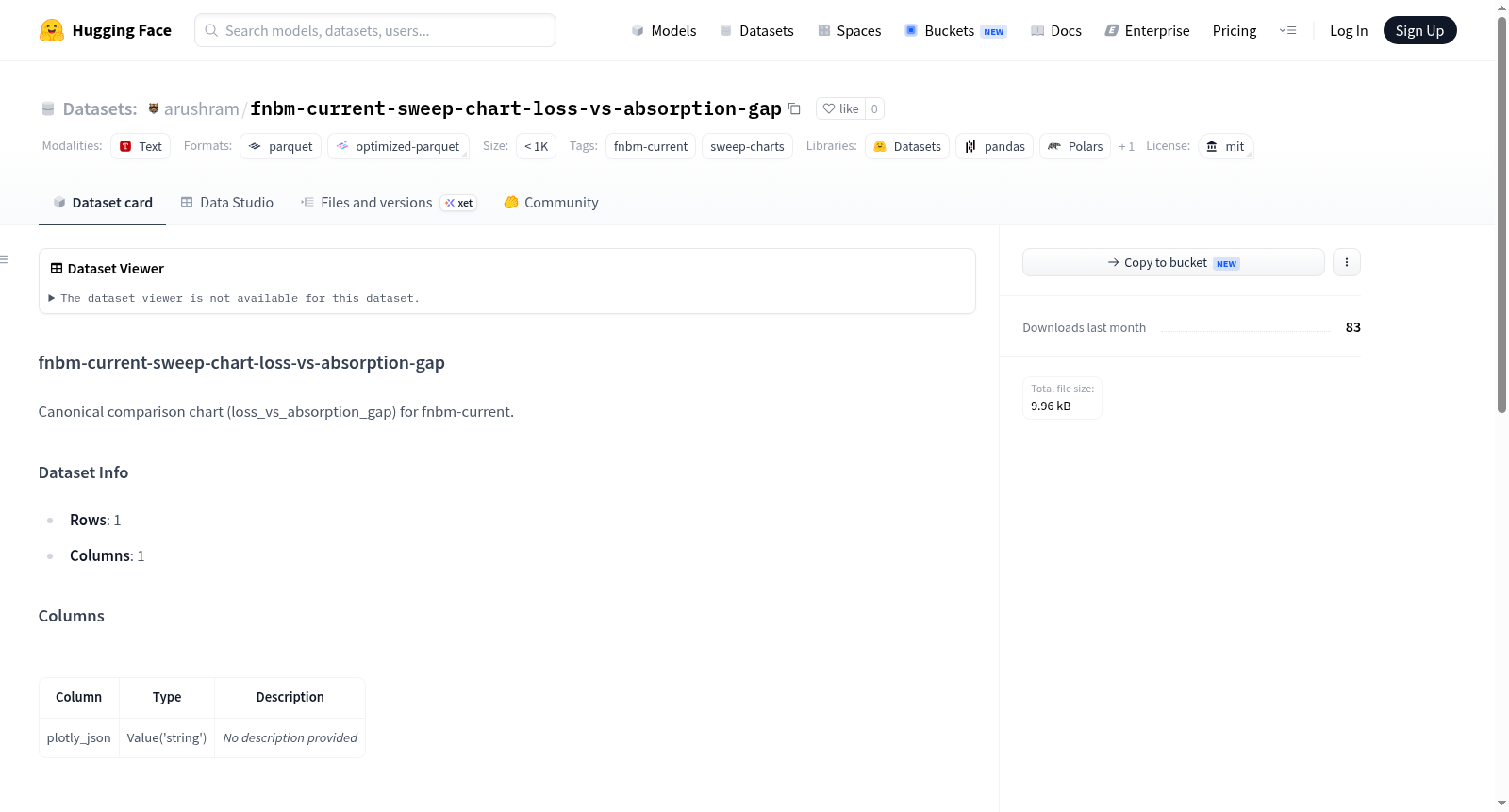Click the <1K size tag
This screenshot has height=812, width=1509.
click(x=536, y=146)
